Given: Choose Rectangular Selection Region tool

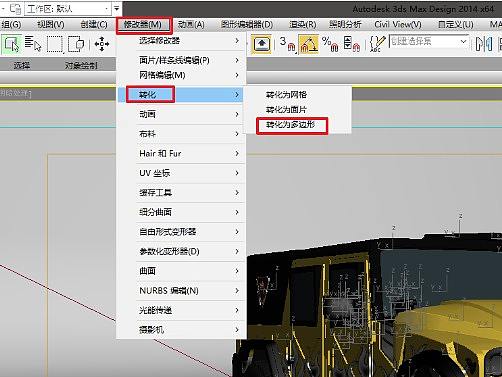Looking at the screenshot, I should coord(55,44).
